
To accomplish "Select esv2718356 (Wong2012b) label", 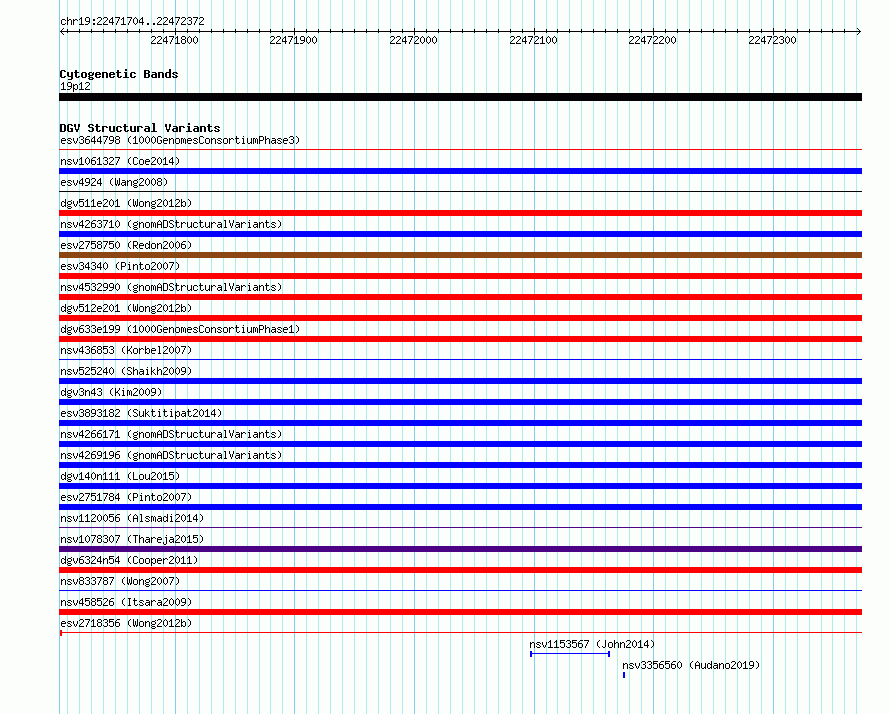I will pyautogui.click(x=126, y=623).
